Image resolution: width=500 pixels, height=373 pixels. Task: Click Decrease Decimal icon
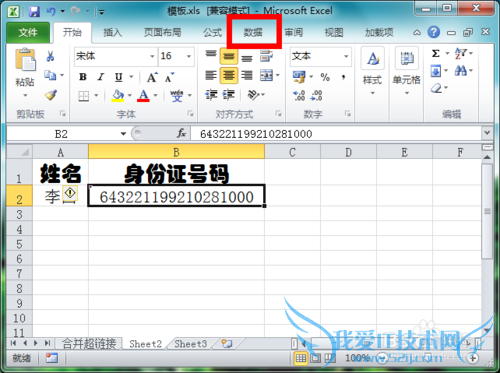[x=316, y=96]
